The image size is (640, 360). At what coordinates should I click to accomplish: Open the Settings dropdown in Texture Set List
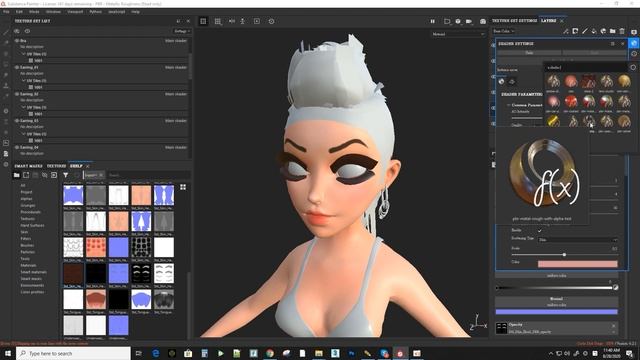tap(182, 31)
